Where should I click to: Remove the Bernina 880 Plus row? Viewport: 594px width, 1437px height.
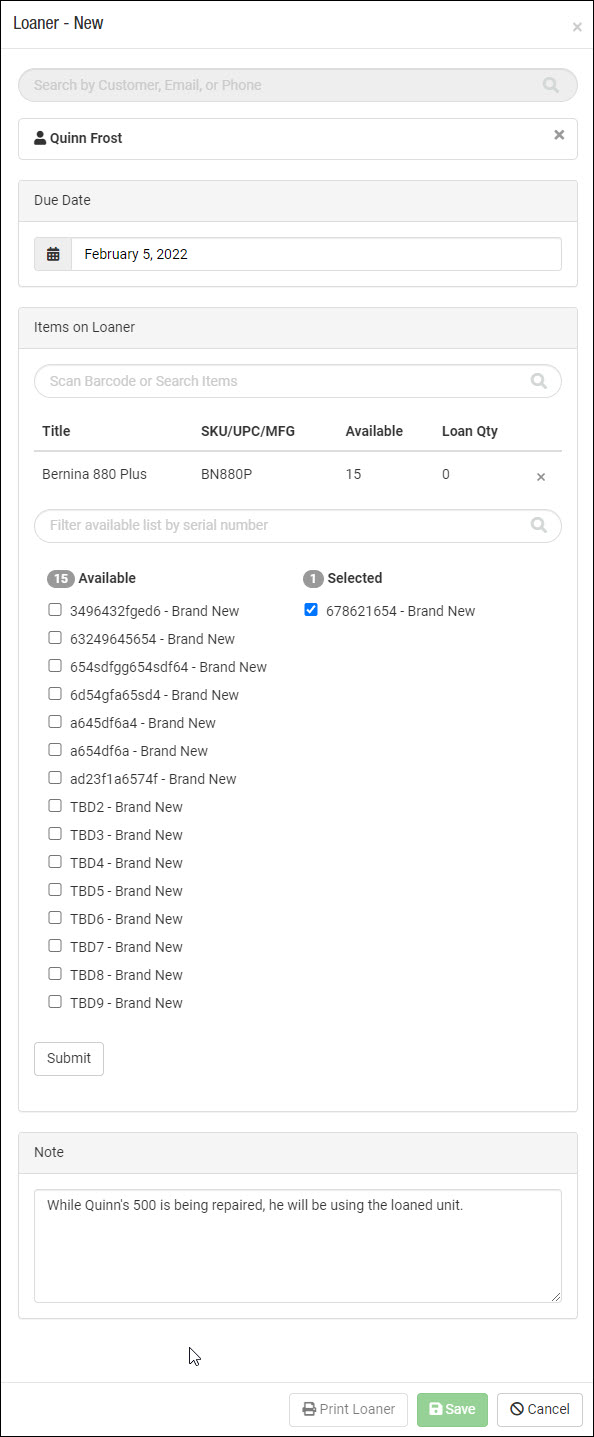coord(541,477)
